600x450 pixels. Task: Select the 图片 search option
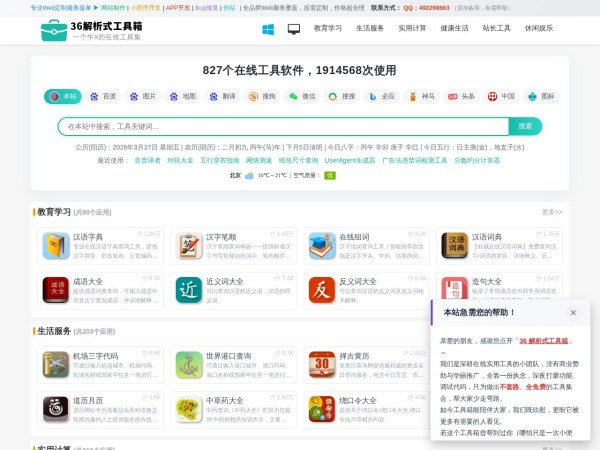coord(143,96)
